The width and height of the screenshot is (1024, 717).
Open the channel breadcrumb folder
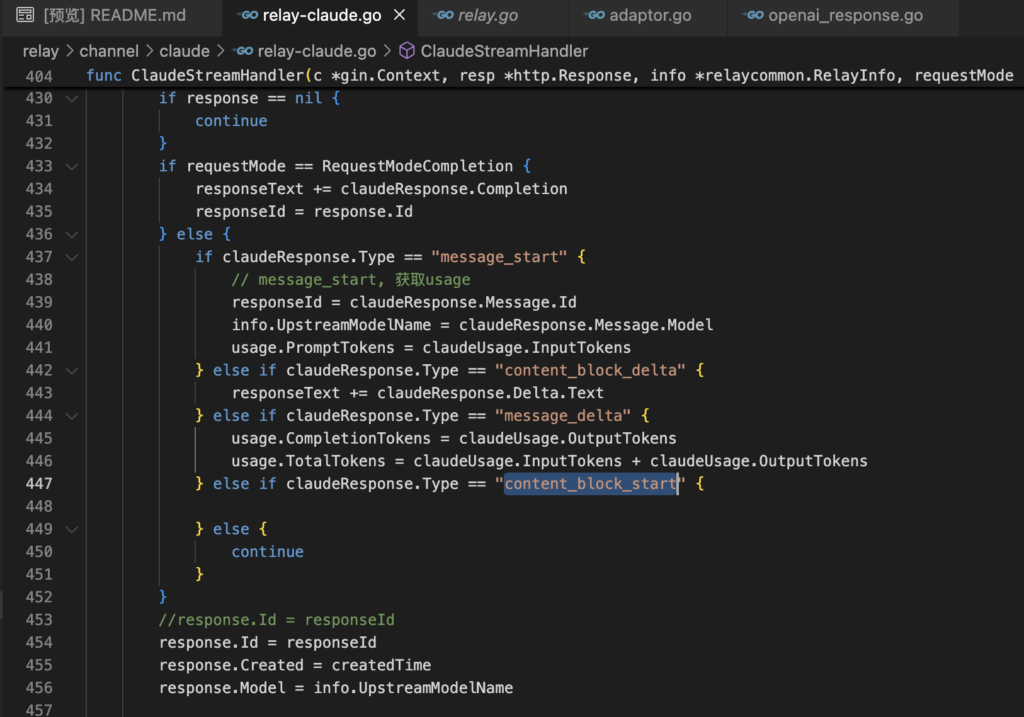click(109, 51)
